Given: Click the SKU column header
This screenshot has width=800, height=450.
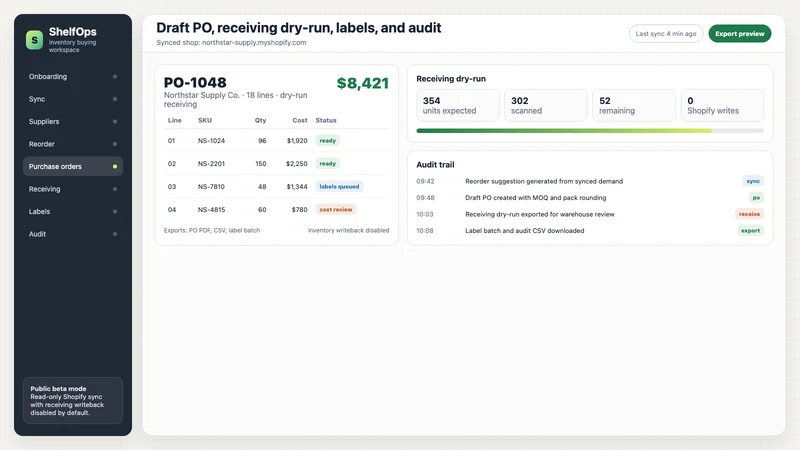Looking at the screenshot, I should 205,120.
